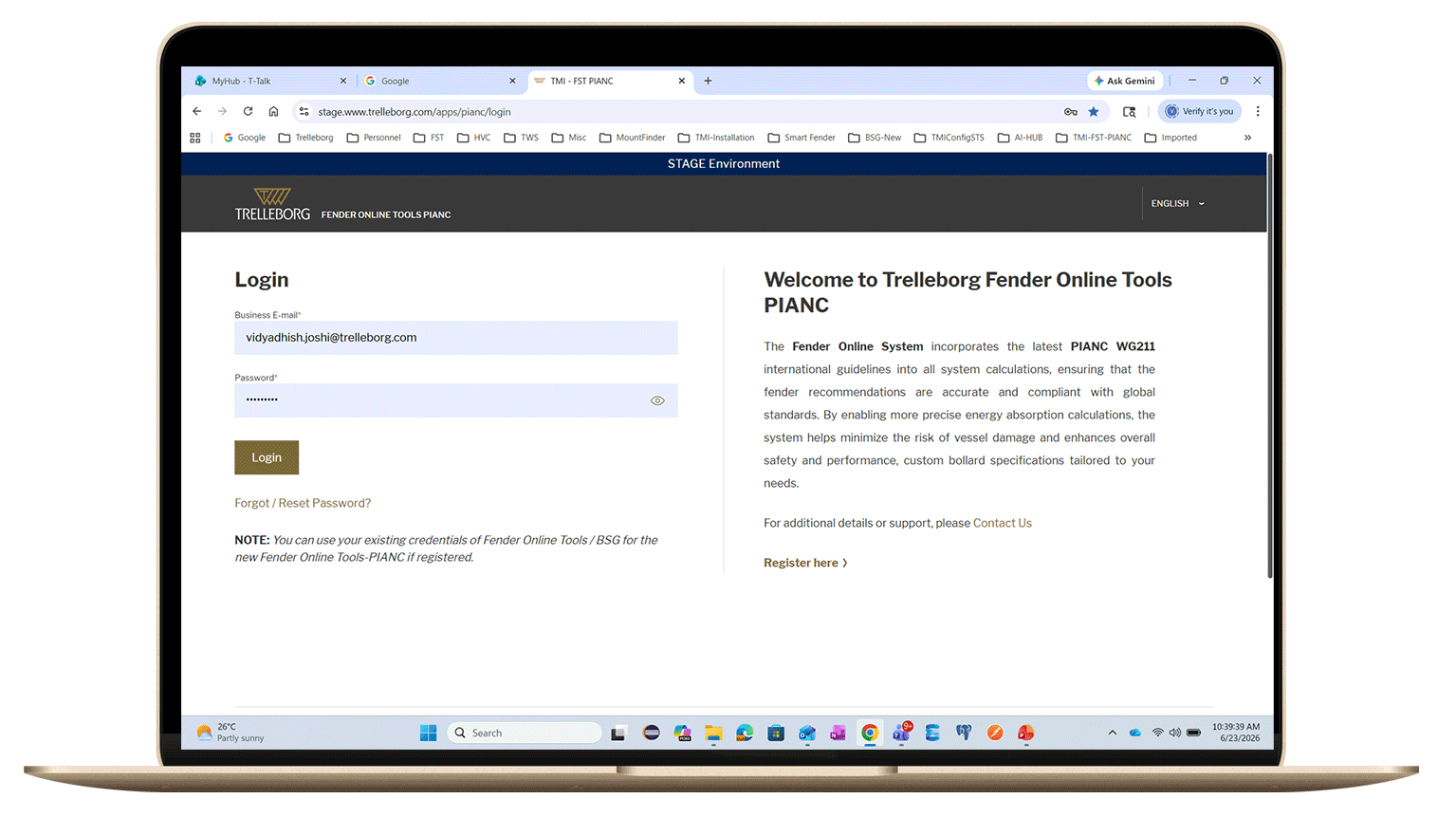Expand the TMI-Installation bookmarks folder

[x=716, y=138]
